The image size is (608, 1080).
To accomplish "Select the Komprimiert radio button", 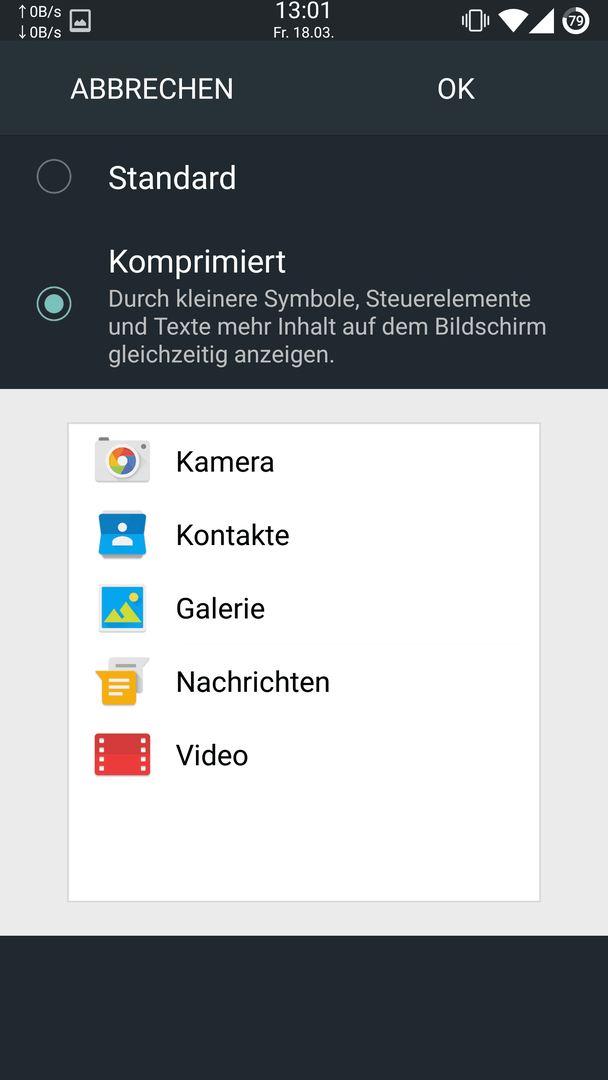I will tap(54, 304).
